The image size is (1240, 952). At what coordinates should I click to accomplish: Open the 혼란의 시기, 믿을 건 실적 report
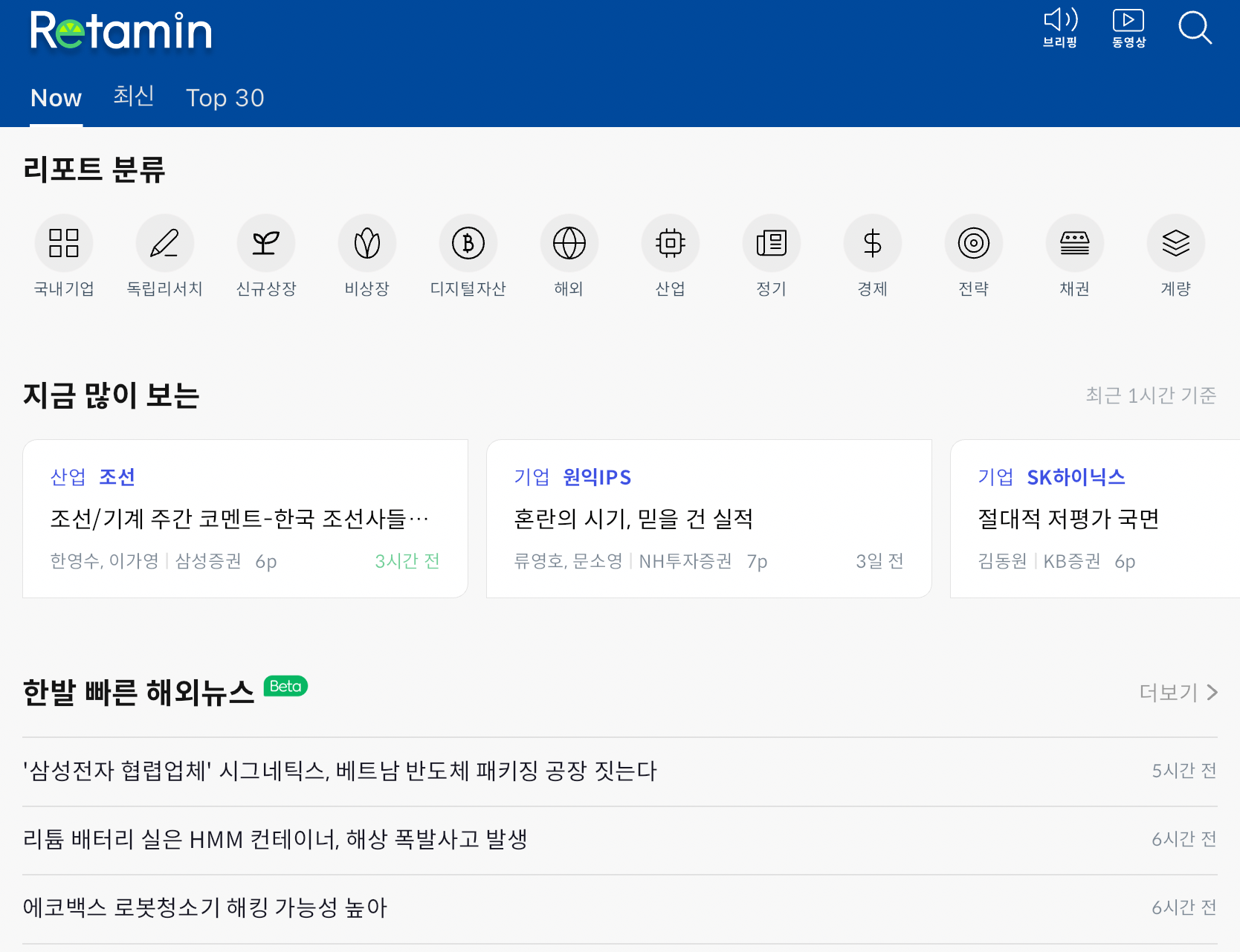coord(709,519)
